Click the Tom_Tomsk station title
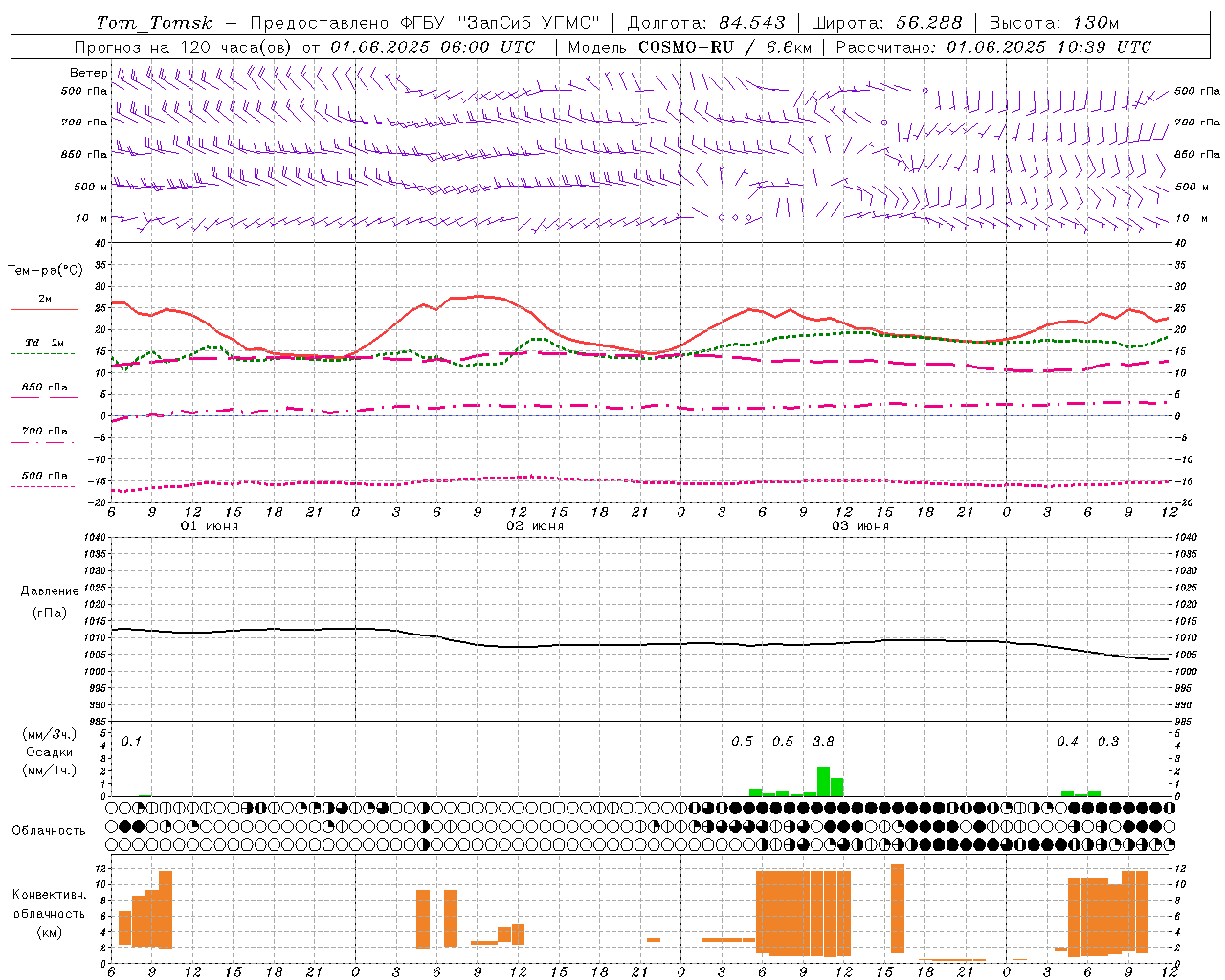This screenshot has width=1225, height=980. pyautogui.click(x=154, y=23)
